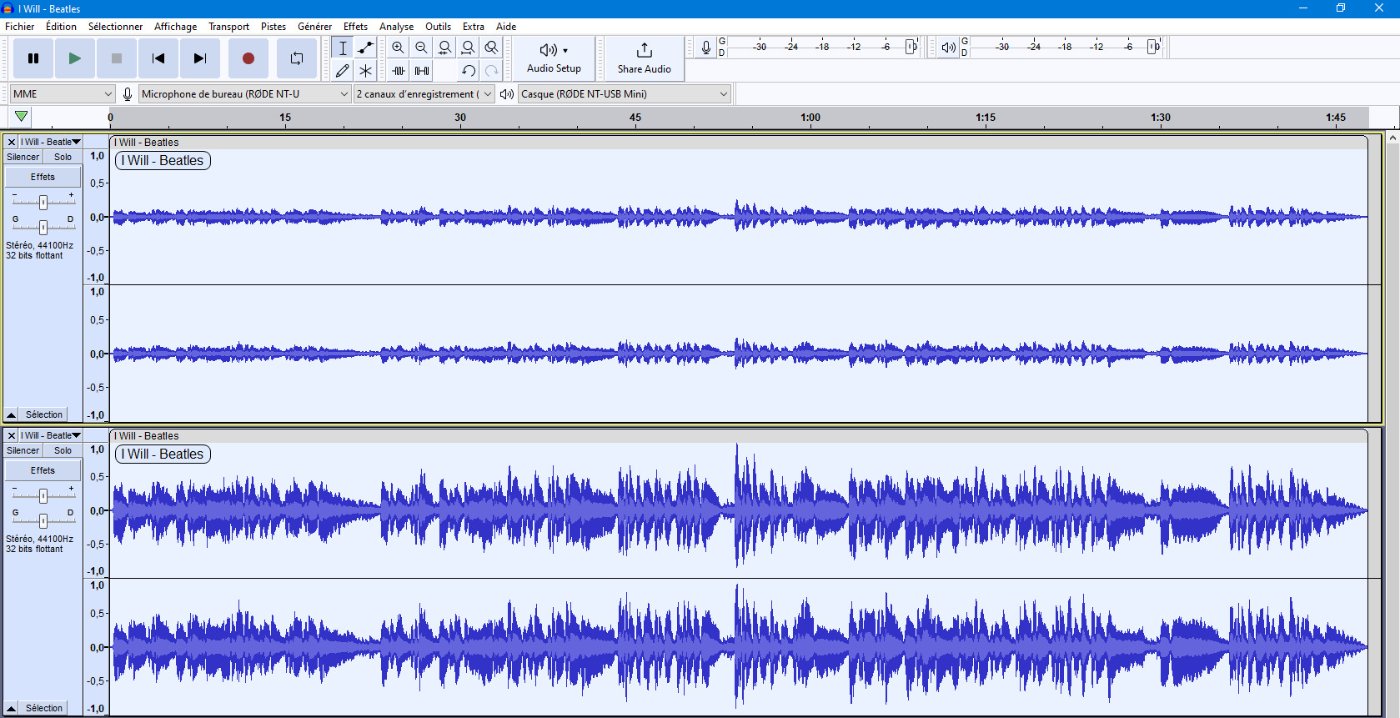Click Effets button on the first track
The width and height of the screenshot is (1400, 718).
(x=43, y=176)
